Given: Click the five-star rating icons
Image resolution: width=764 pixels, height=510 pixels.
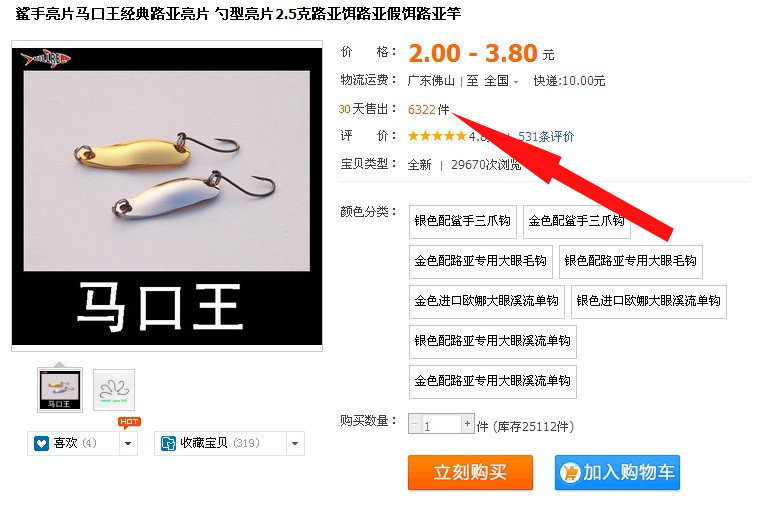Looking at the screenshot, I should tap(437, 136).
